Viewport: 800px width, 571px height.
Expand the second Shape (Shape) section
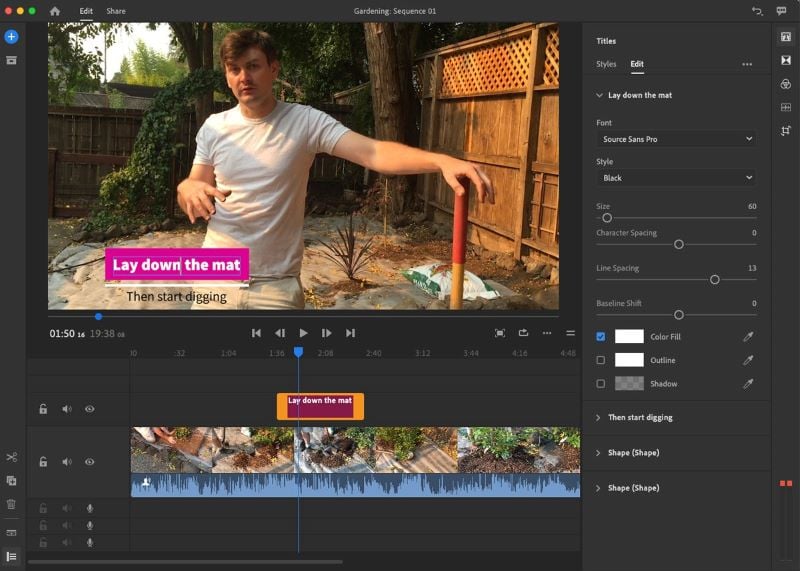point(598,488)
